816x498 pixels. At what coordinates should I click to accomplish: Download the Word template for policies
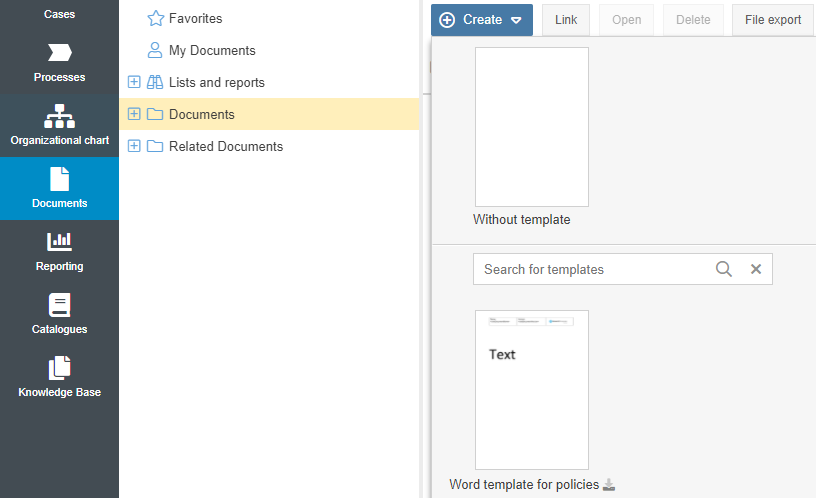click(609, 485)
